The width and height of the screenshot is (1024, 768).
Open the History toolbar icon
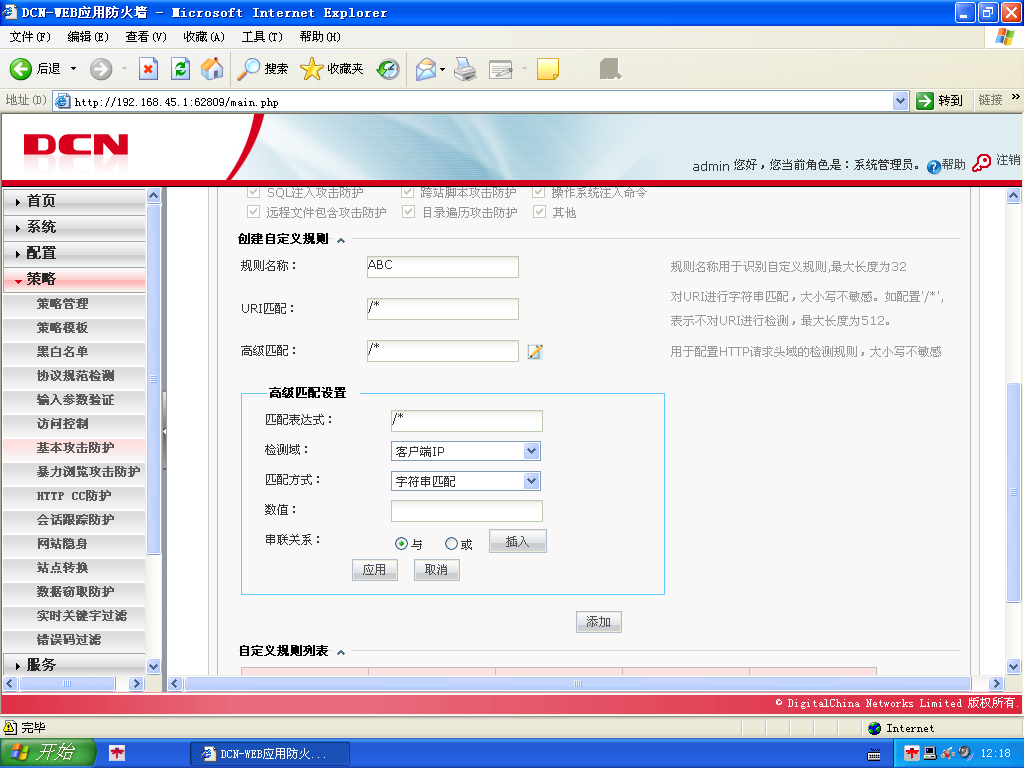[388, 69]
